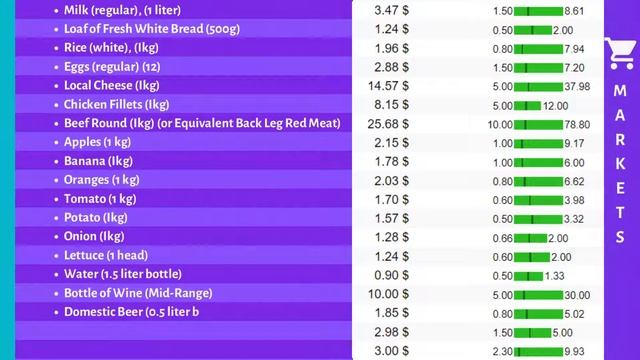This screenshot has height=360, width=640.
Task: Click the wine price range bar ending at 30.00
Action: (538, 295)
